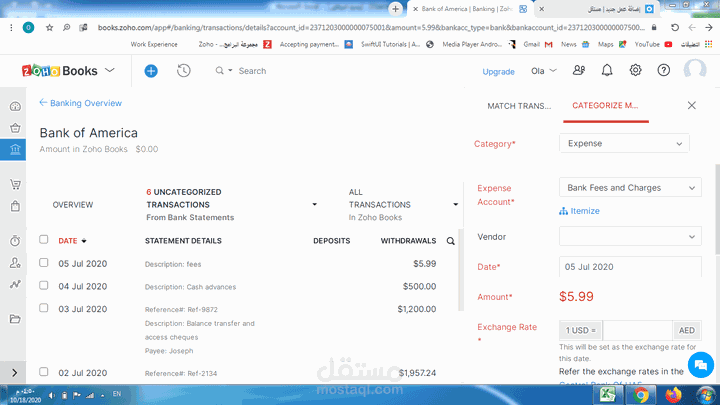The height and width of the screenshot is (405, 720).
Task: Click the user profile avatar
Action: coord(695,70)
